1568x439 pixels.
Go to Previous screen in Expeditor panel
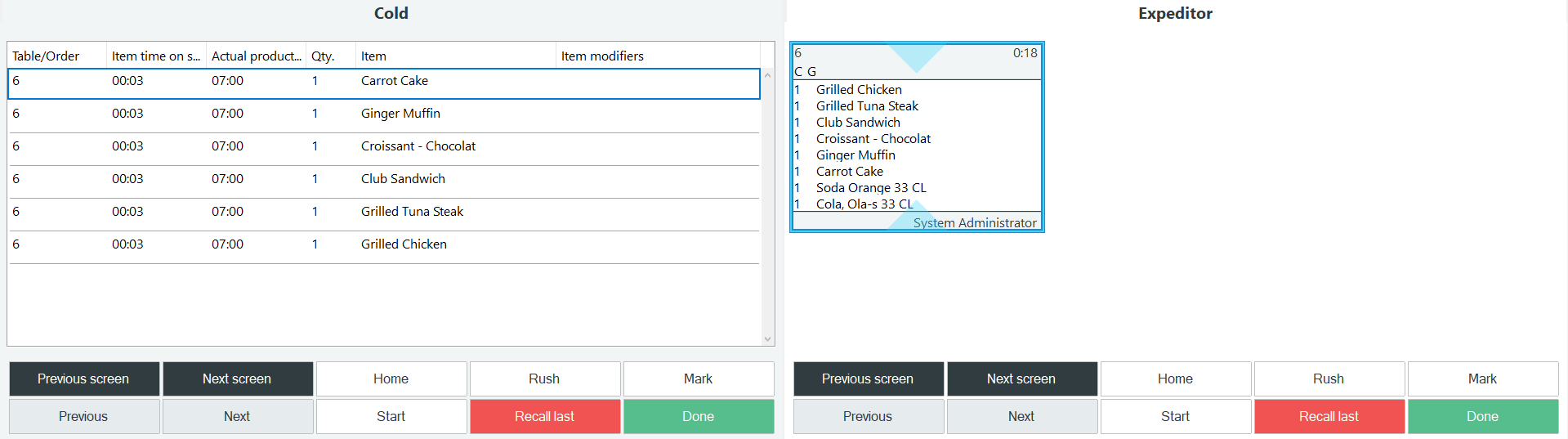point(868,379)
